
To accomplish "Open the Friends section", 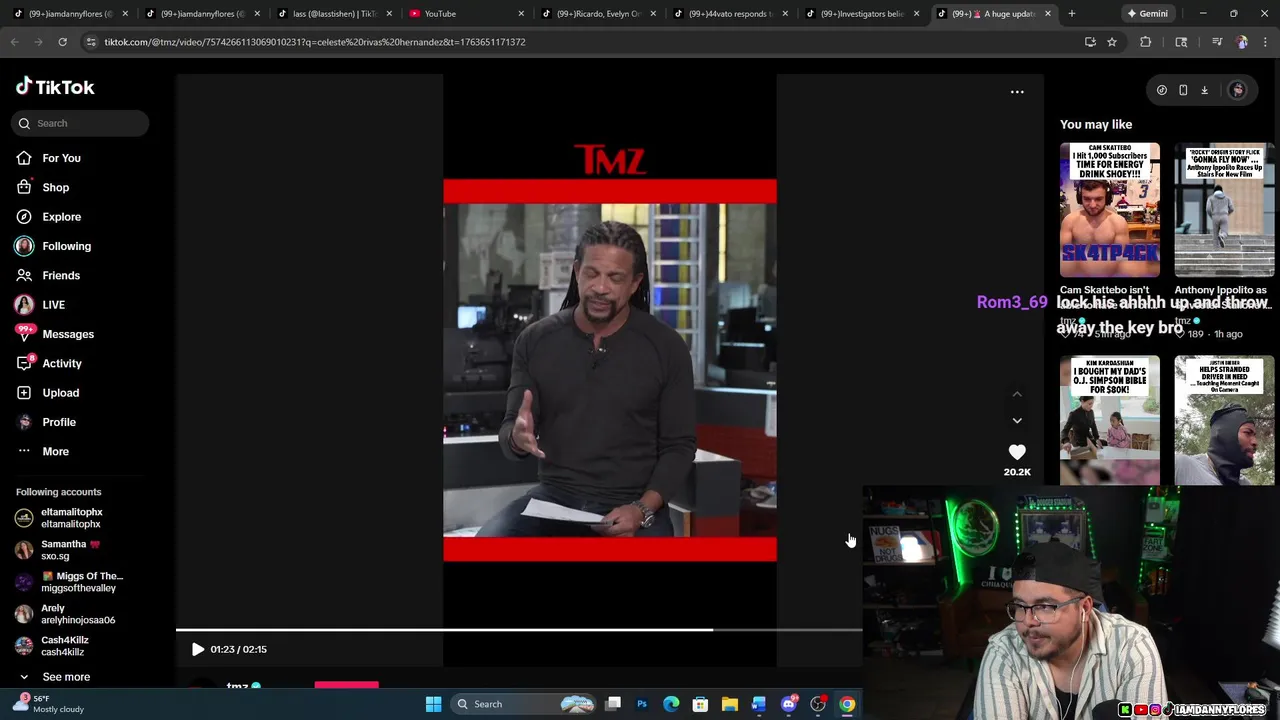I will coord(48,275).
